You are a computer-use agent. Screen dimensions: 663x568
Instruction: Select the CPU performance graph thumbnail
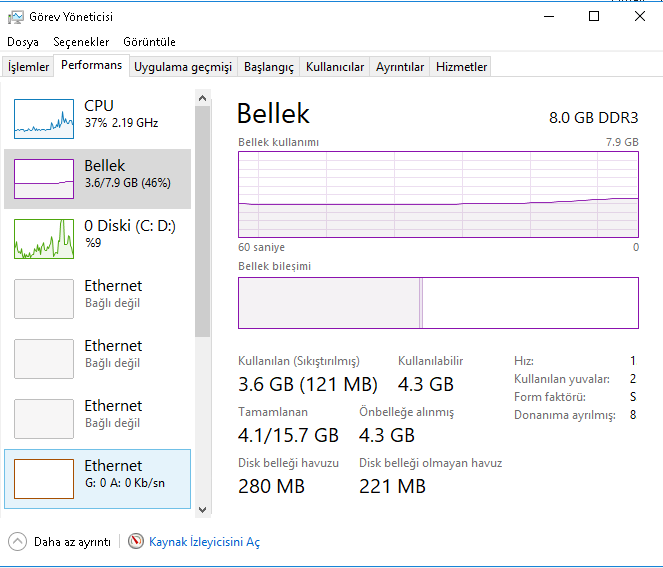point(44,118)
